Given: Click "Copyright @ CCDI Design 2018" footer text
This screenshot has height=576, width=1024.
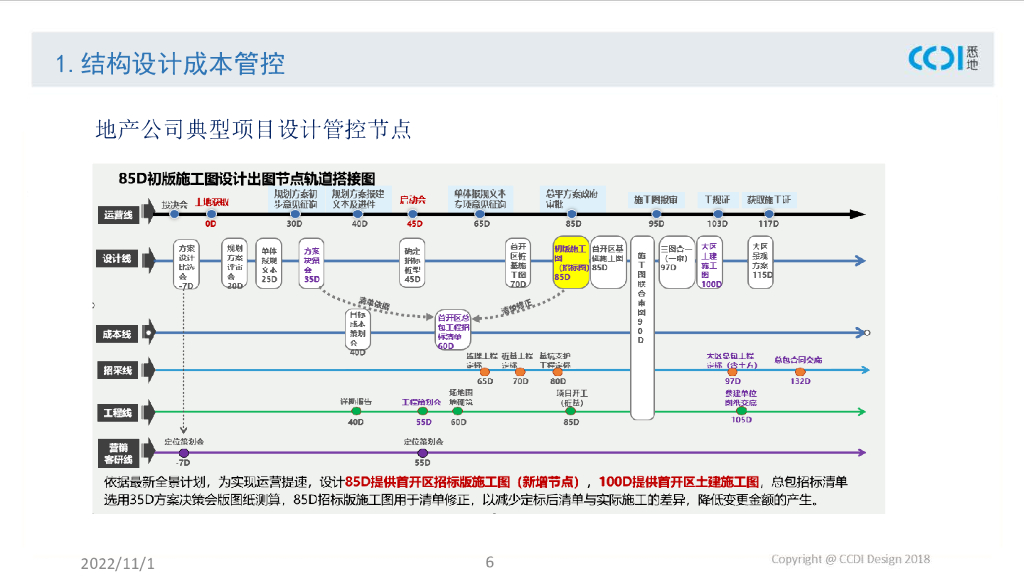Looking at the screenshot, I should point(850,559).
